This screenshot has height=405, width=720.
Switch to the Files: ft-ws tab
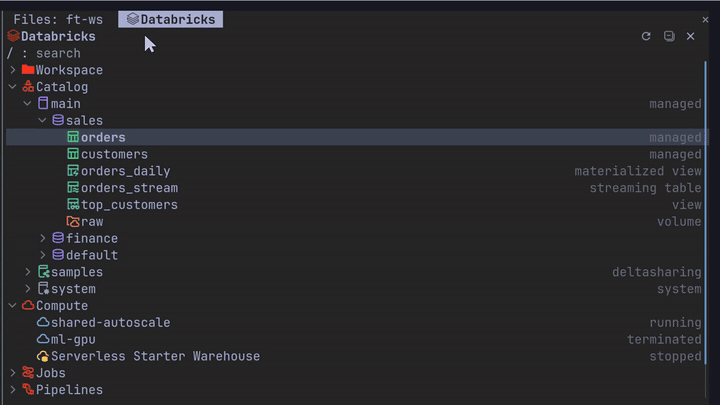click(58, 19)
